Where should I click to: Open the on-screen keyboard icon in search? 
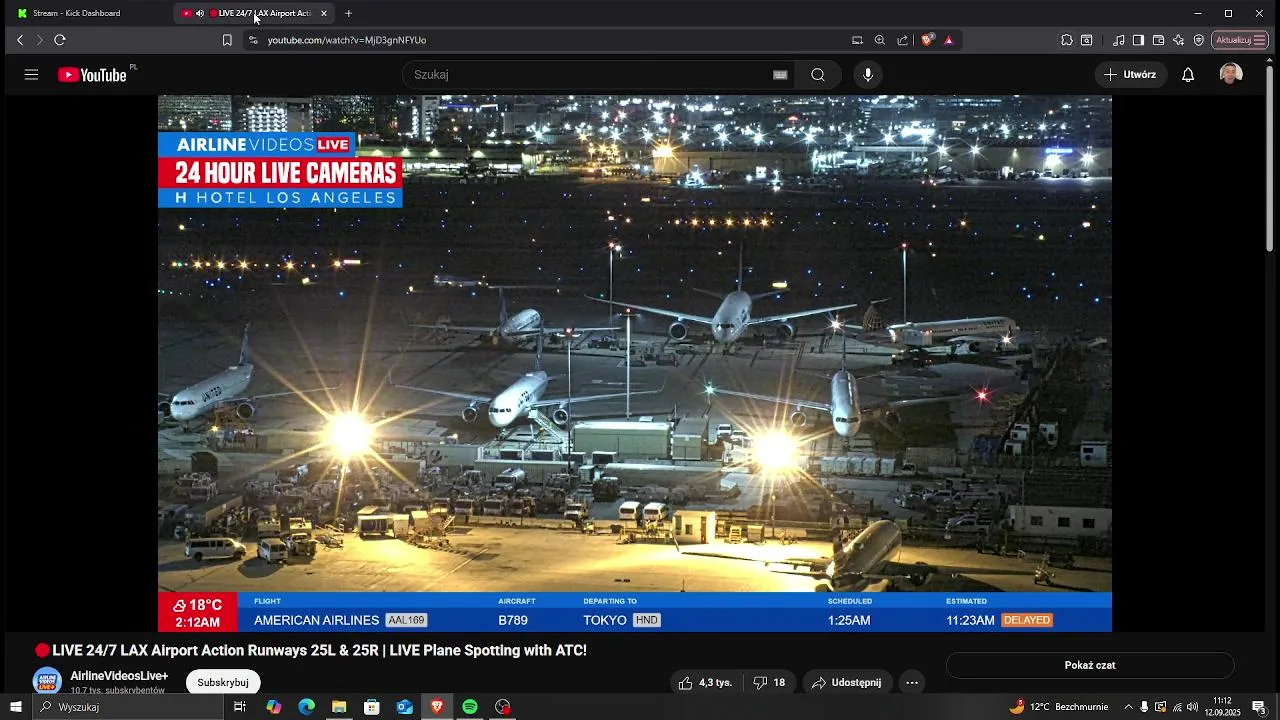(x=780, y=75)
